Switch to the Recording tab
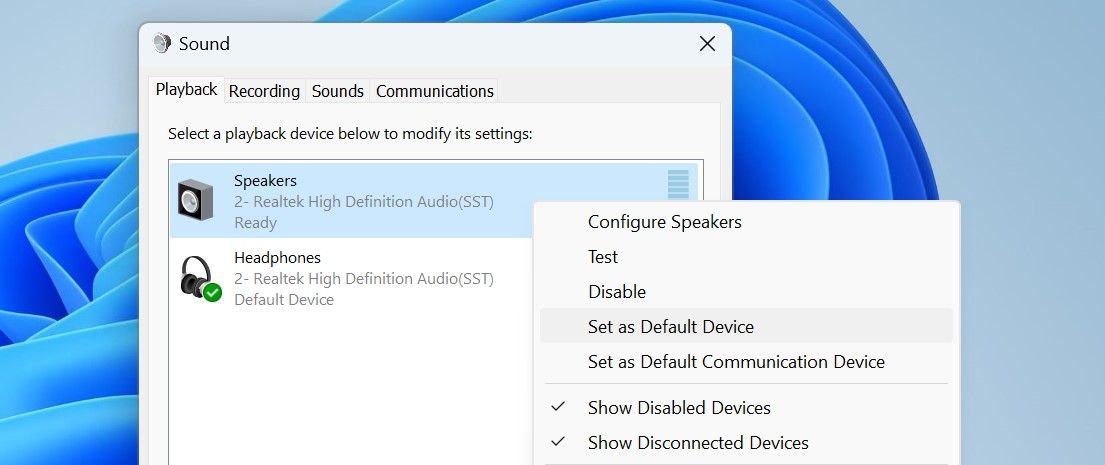The width and height of the screenshot is (1105, 465). (264, 91)
